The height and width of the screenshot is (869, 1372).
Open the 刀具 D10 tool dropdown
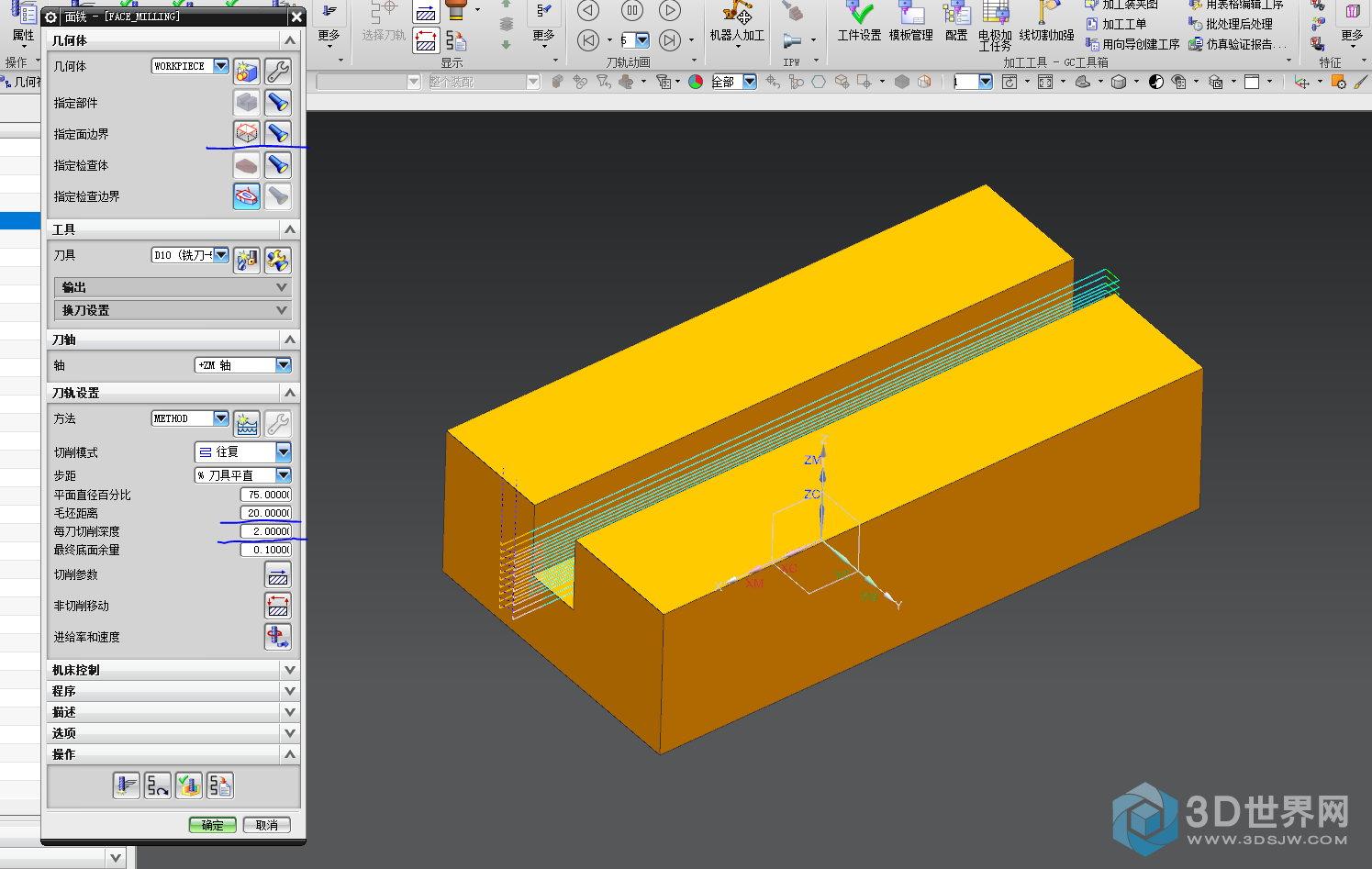click(221, 255)
